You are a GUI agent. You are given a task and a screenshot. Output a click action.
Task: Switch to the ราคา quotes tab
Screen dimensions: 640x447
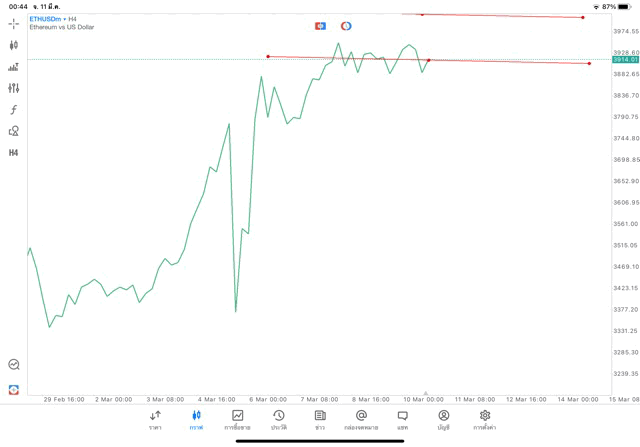pos(155,420)
